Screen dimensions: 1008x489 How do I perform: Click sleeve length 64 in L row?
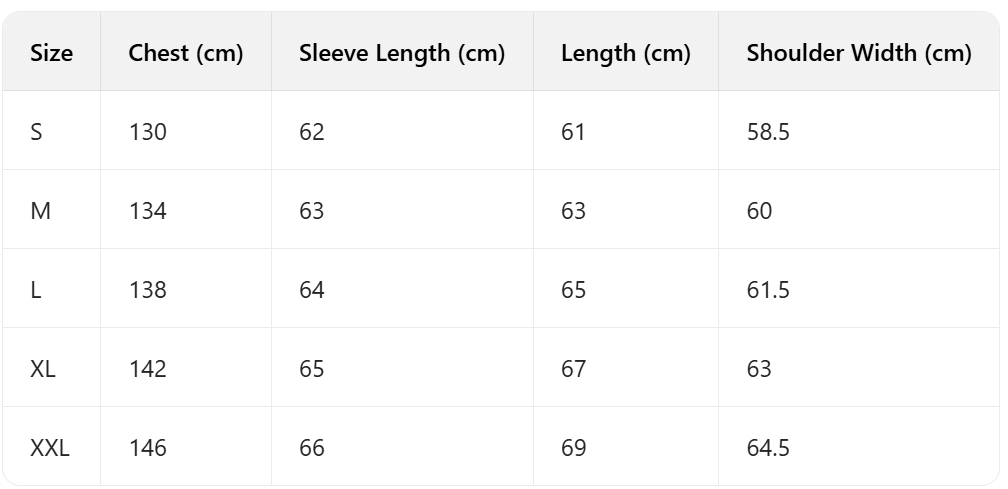(312, 290)
